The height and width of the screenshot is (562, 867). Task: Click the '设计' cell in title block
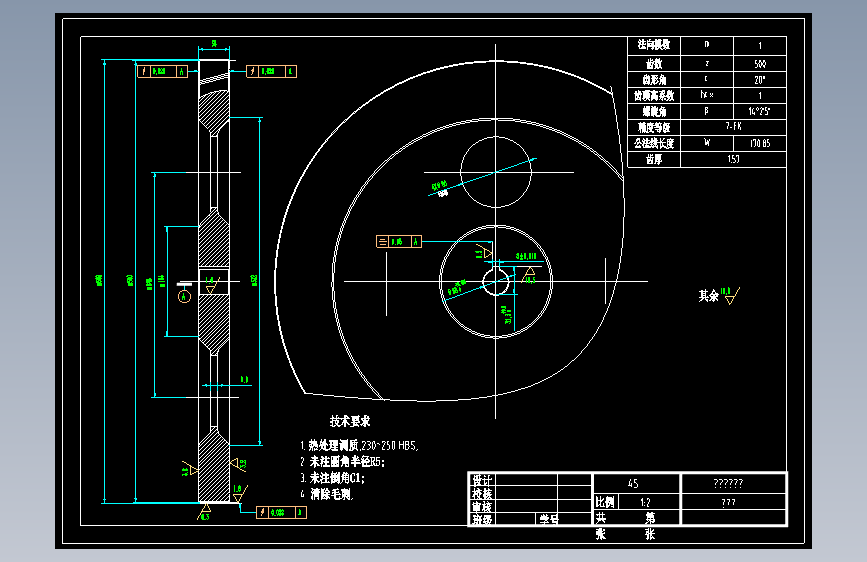click(482, 480)
